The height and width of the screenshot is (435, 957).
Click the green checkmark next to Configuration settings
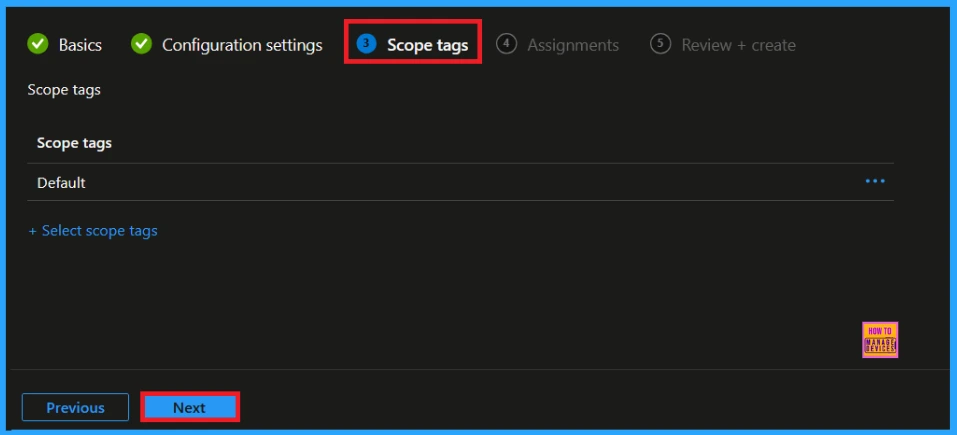tap(142, 45)
